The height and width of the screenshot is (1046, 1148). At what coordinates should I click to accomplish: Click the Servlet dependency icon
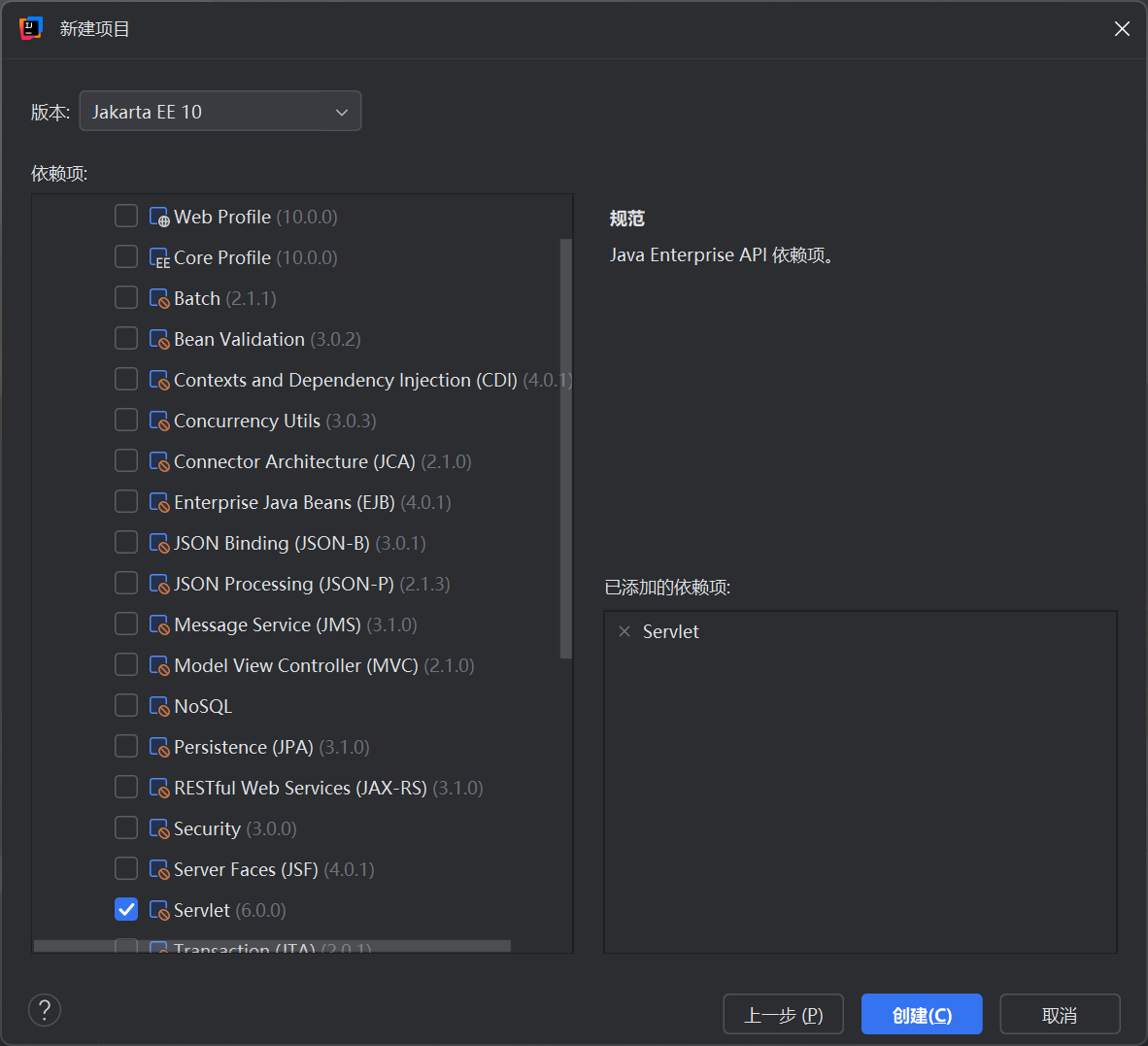click(159, 911)
